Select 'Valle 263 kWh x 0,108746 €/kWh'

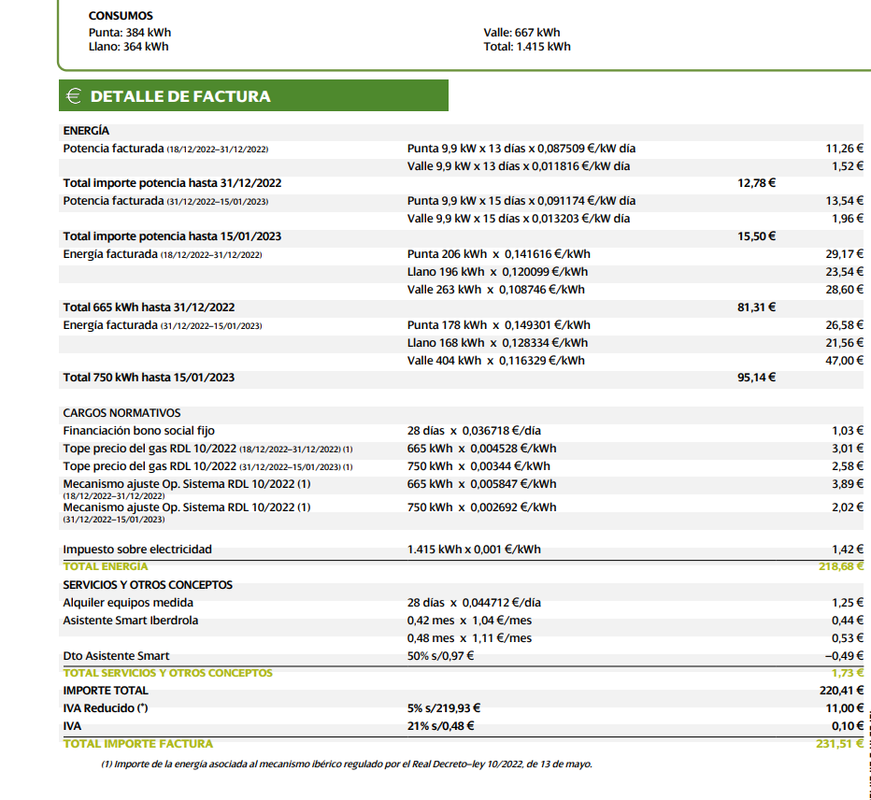pyautogui.click(x=496, y=290)
